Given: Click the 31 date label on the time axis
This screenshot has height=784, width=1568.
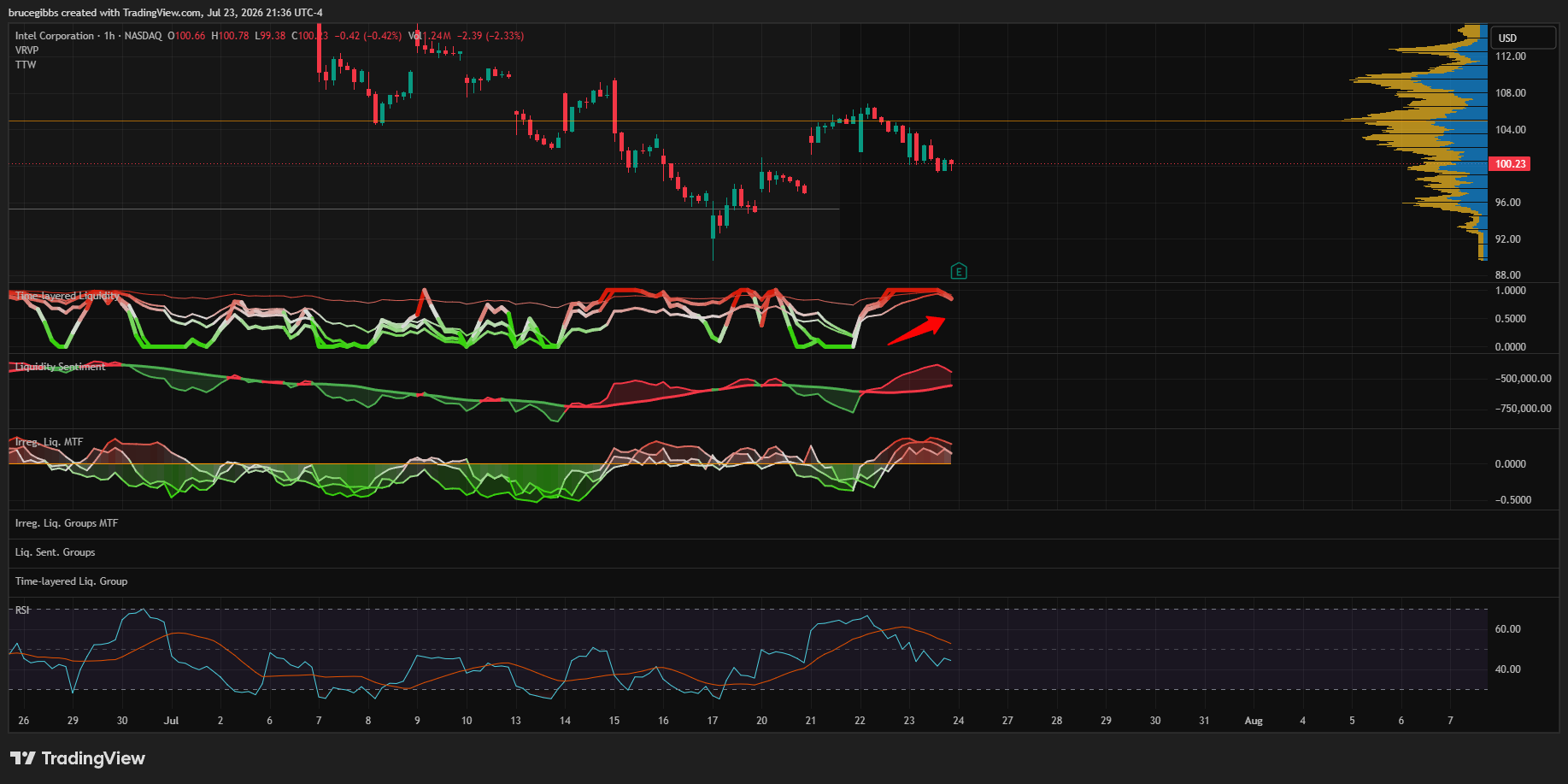Looking at the screenshot, I should point(1205,721).
